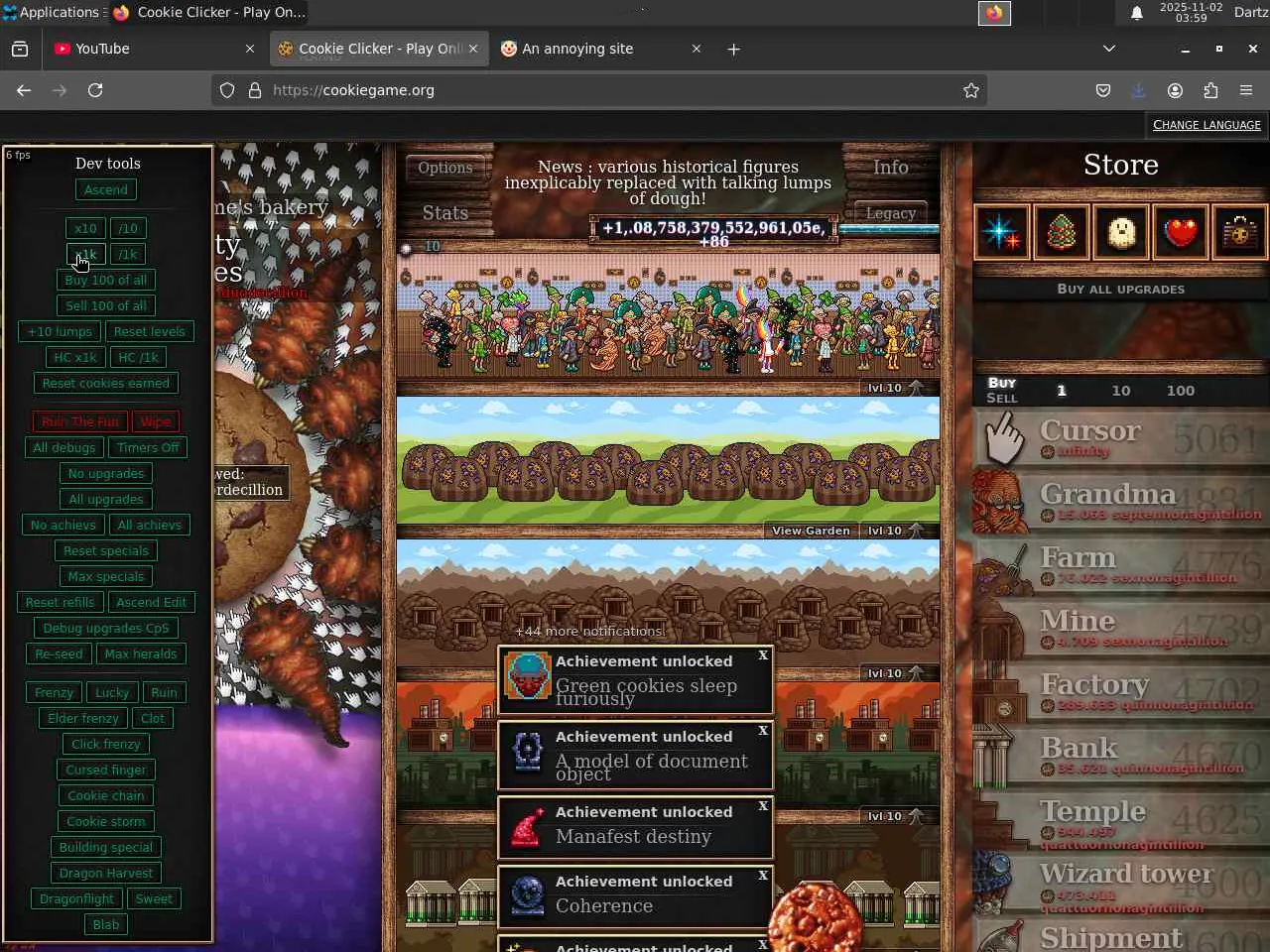Set store bulk amount to 100

1181,391
